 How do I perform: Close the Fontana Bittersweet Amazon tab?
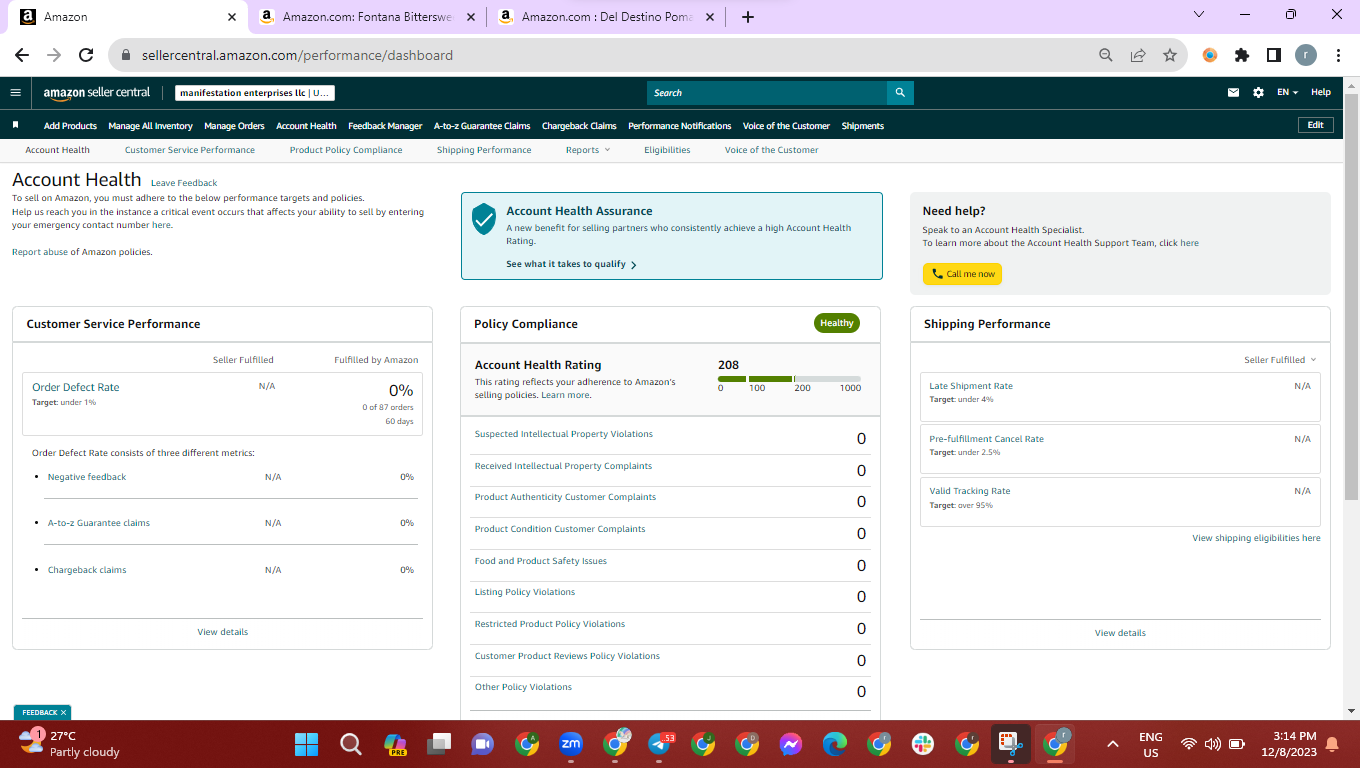click(x=470, y=17)
